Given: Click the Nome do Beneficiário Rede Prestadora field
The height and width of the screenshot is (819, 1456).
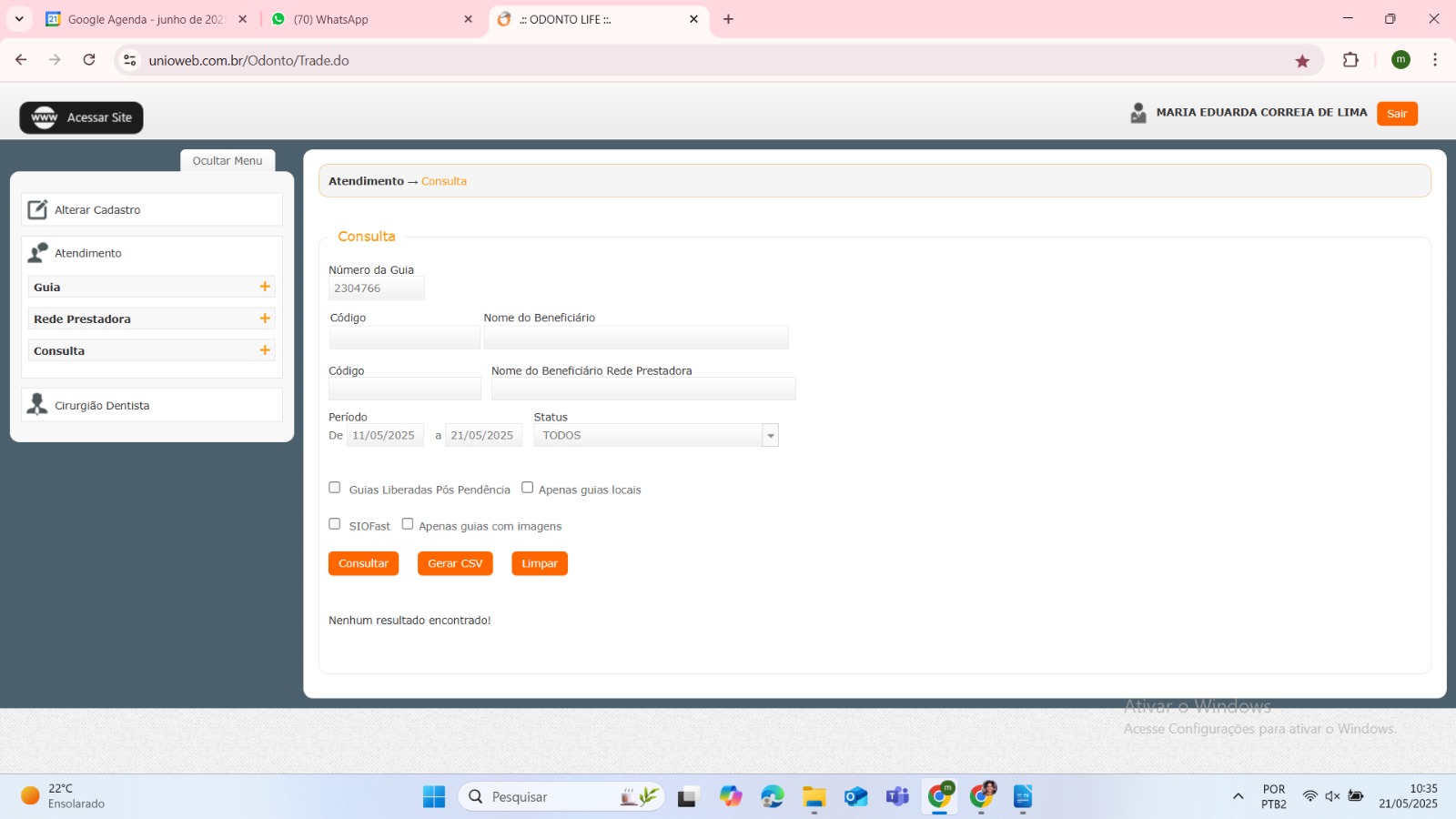Looking at the screenshot, I should (643, 389).
